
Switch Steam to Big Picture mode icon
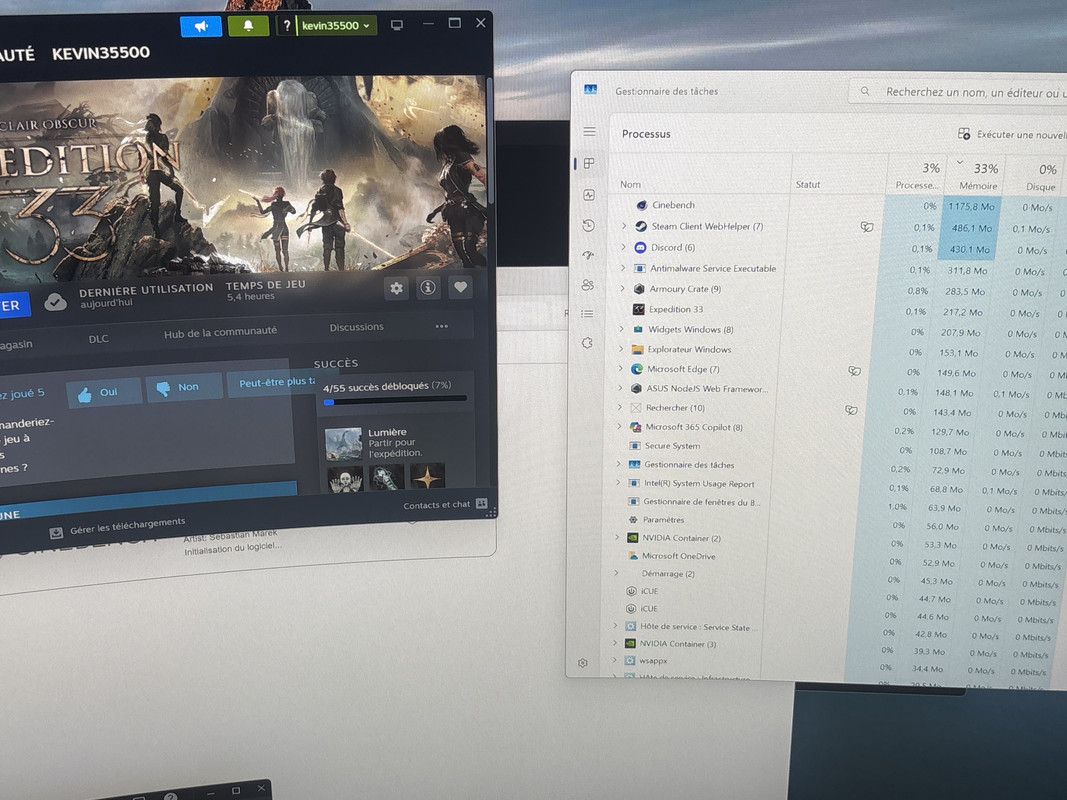397,24
